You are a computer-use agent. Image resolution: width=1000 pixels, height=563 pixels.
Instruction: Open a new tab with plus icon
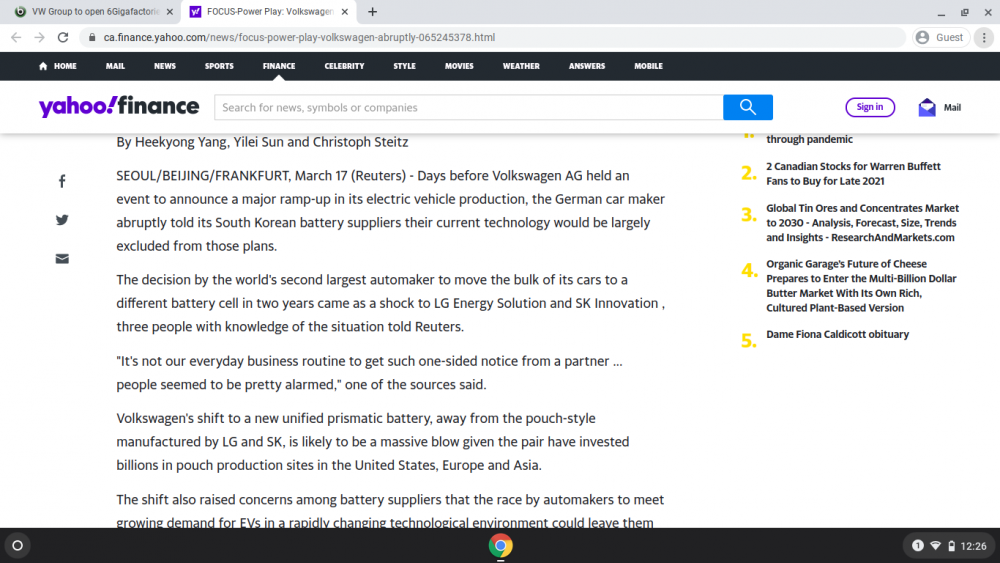(x=372, y=11)
